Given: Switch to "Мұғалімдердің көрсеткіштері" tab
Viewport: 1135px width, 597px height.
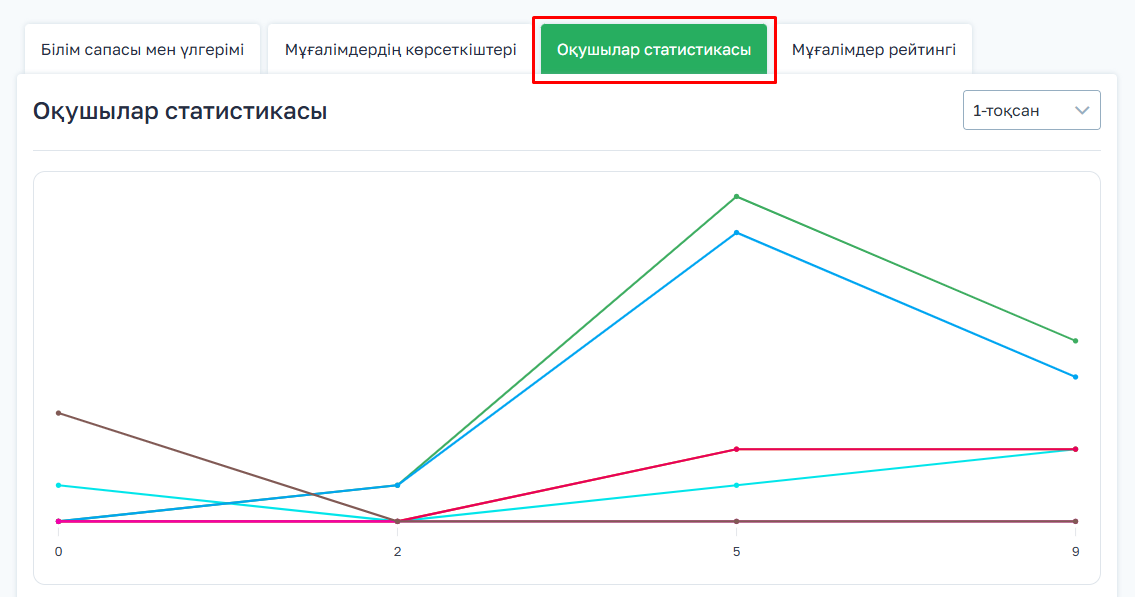Looking at the screenshot, I should coord(401,49).
